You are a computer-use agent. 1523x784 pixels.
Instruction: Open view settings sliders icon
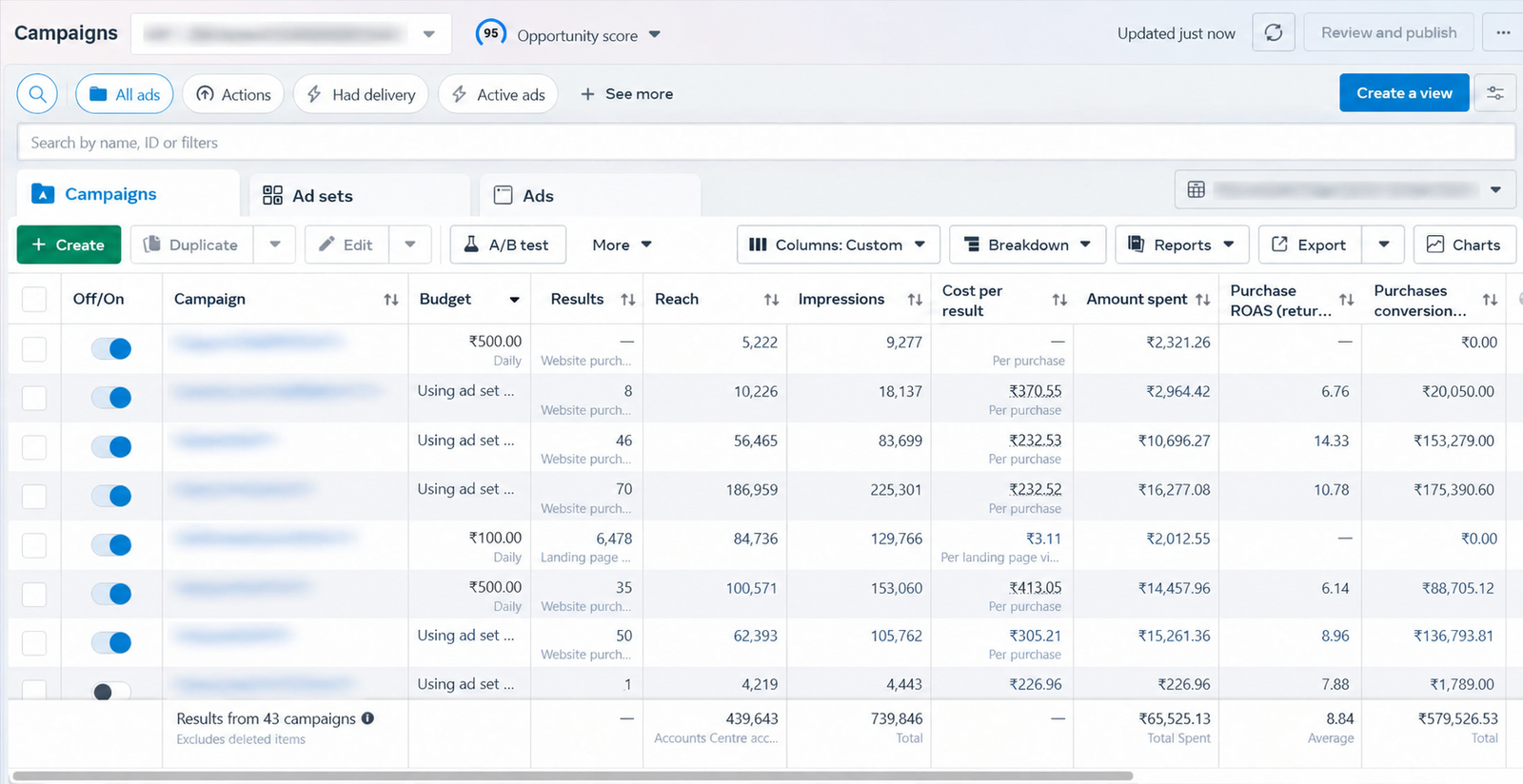click(x=1495, y=93)
